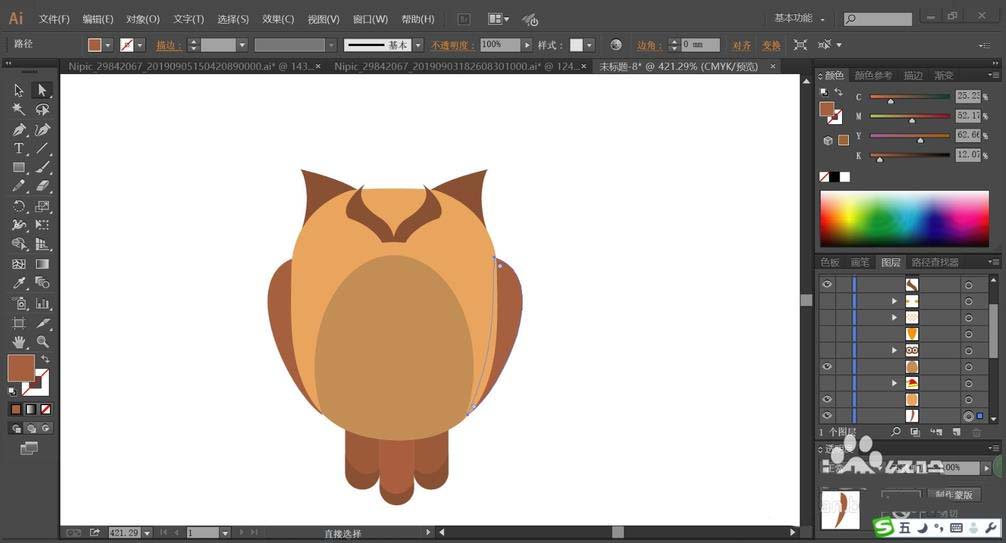
Task: Select the Blend tool
Action: pos(42,283)
